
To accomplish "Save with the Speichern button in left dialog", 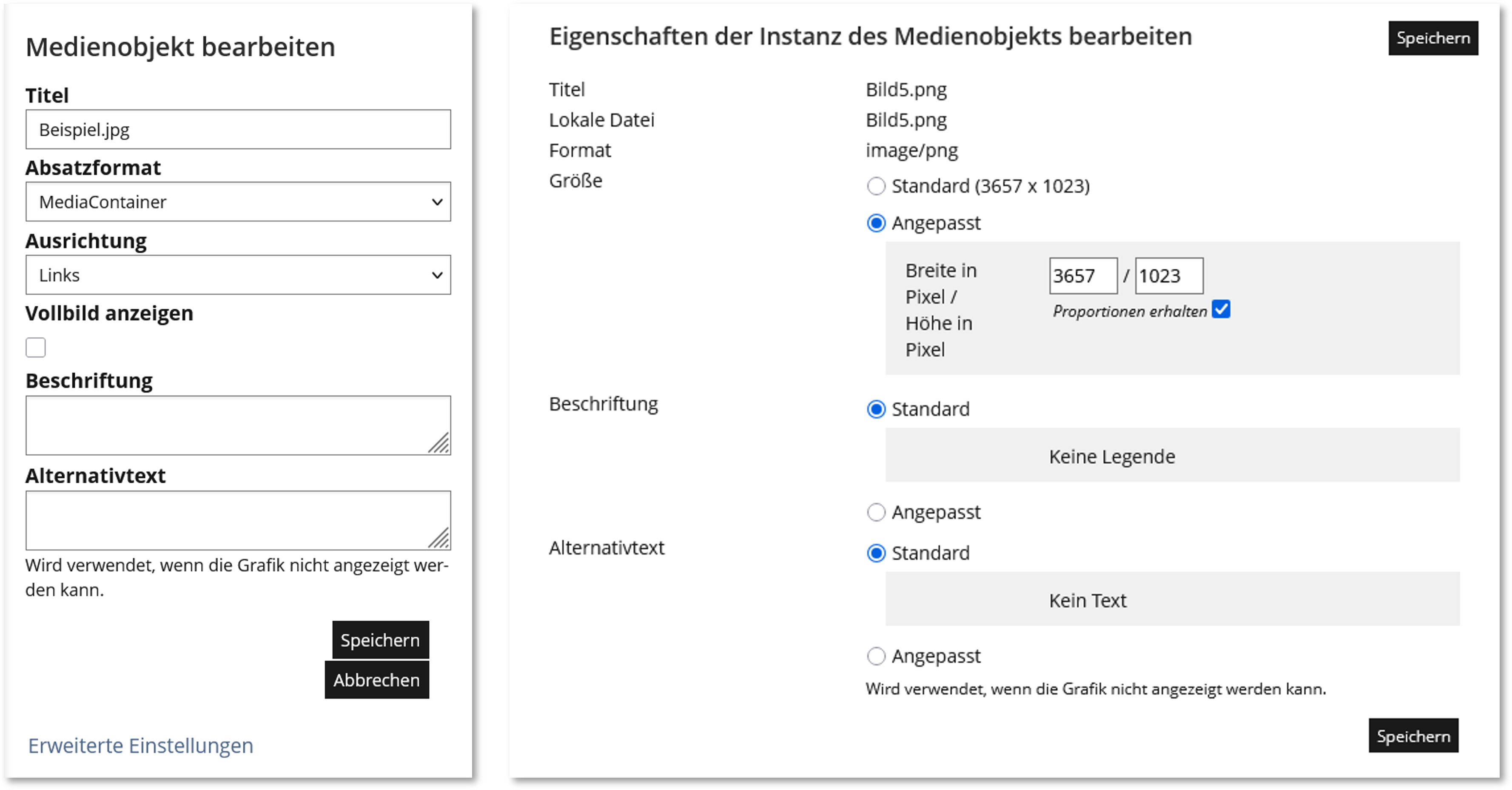I will (x=380, y=640).
